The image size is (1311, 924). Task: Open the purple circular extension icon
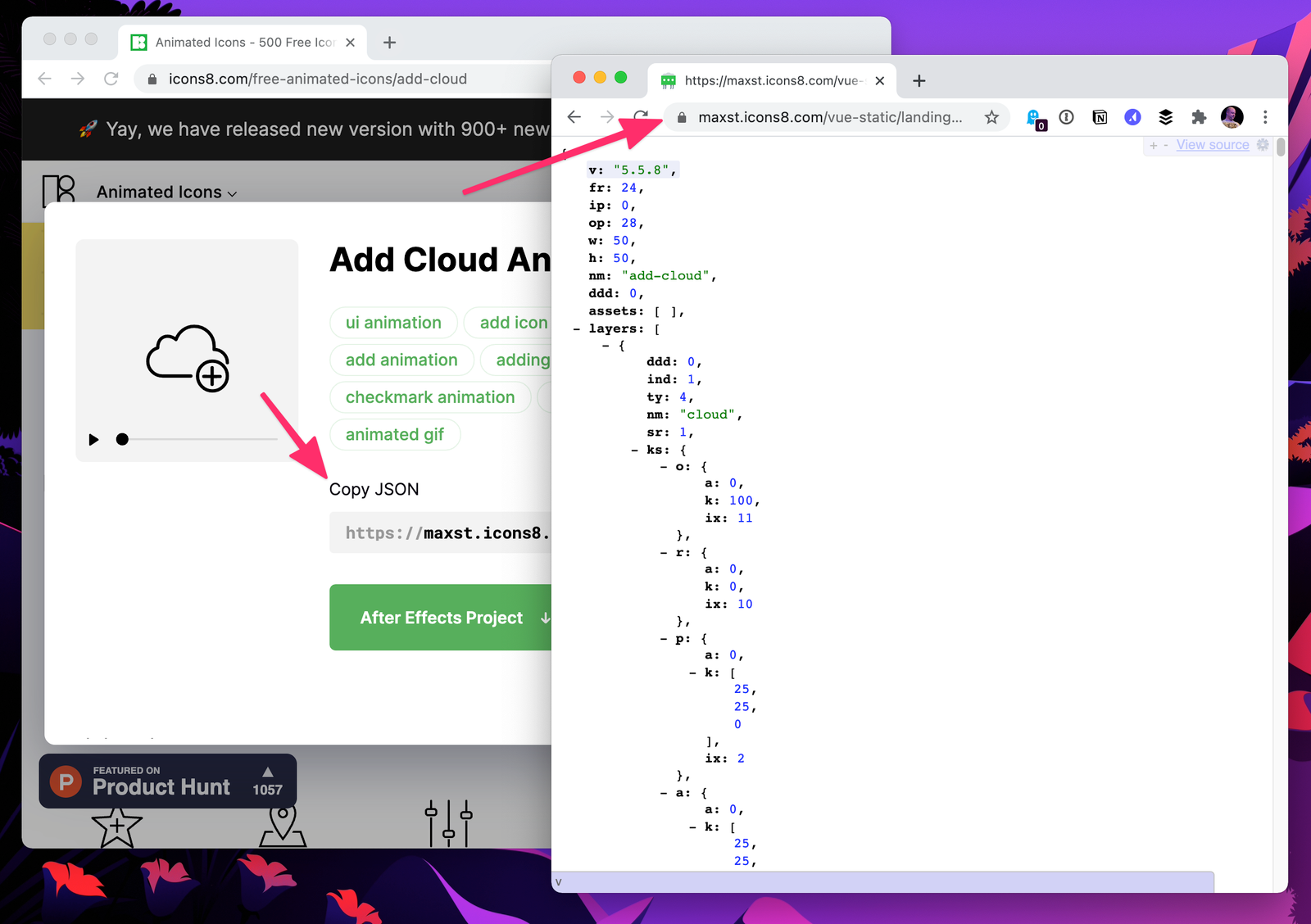click(1132, 117)
